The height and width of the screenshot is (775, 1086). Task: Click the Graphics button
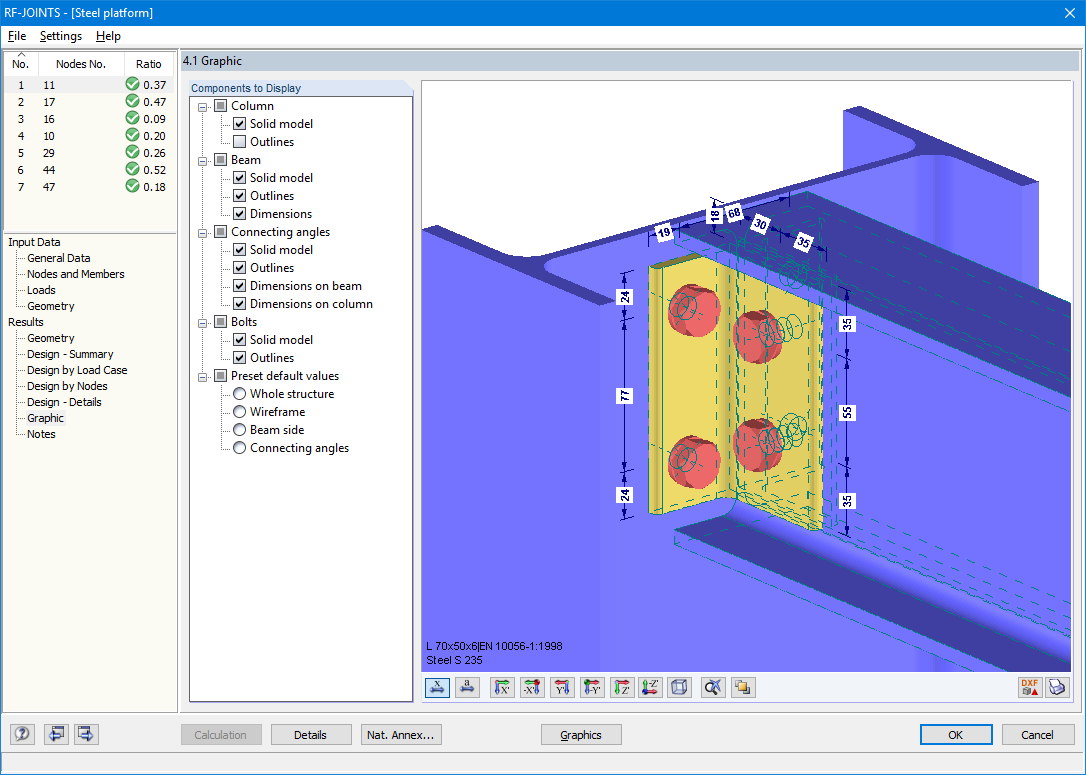pos(580,735)
